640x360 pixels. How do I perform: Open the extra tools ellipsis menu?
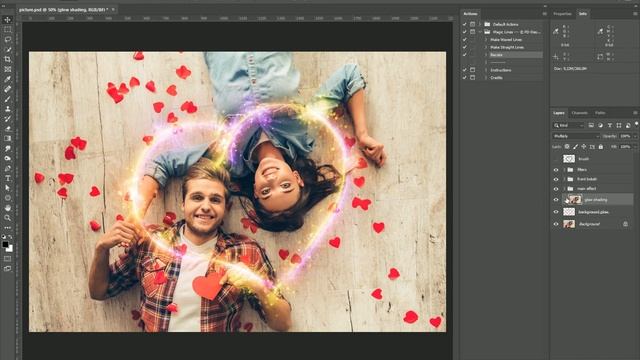click(7, 228)
